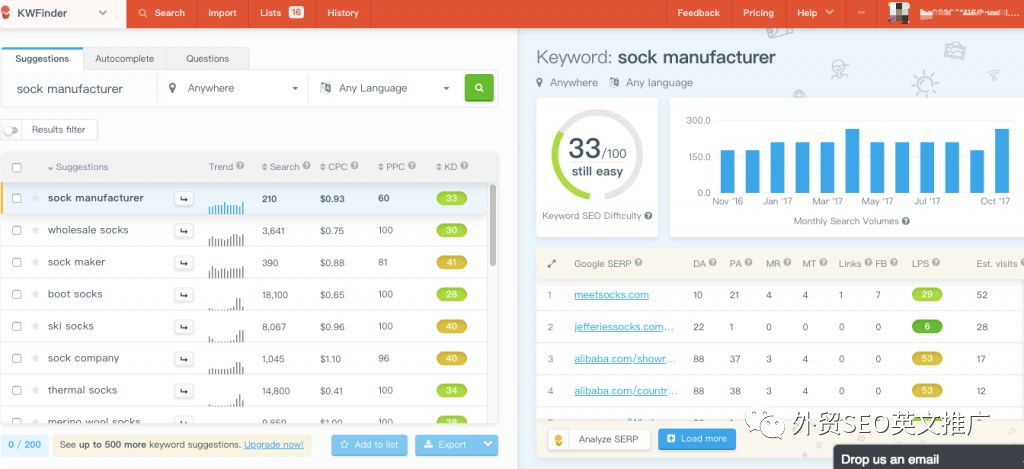Screen dimensions: 1024x469
Task: Open the KWFinder app switcher dropdown
Action: click(103, 12)
